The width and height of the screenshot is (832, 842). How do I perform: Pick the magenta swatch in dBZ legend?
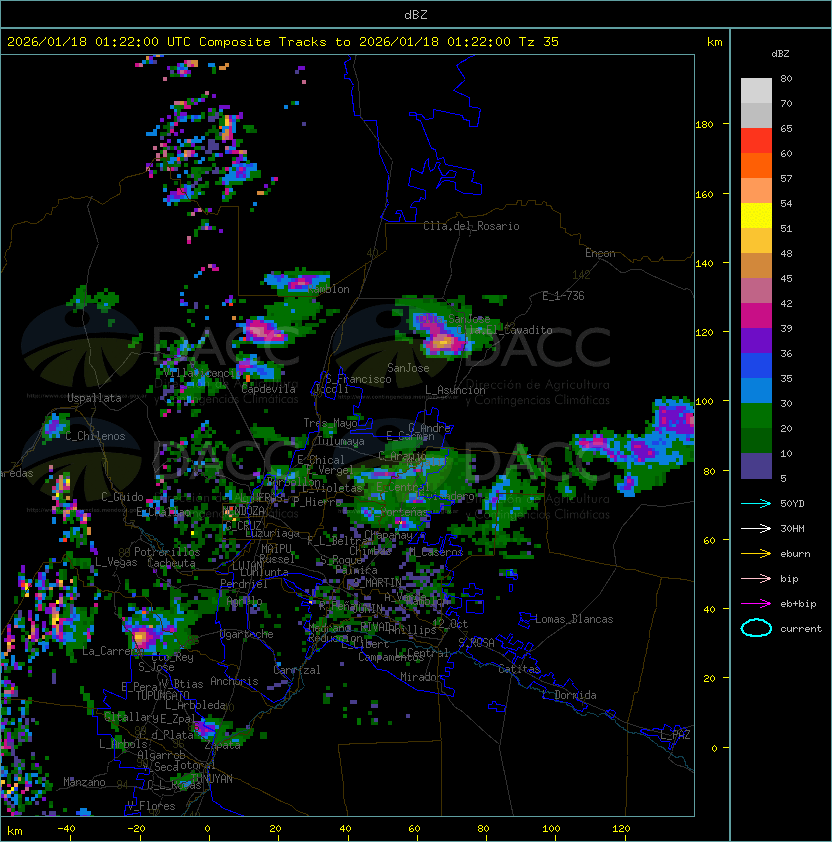(756, 316)
